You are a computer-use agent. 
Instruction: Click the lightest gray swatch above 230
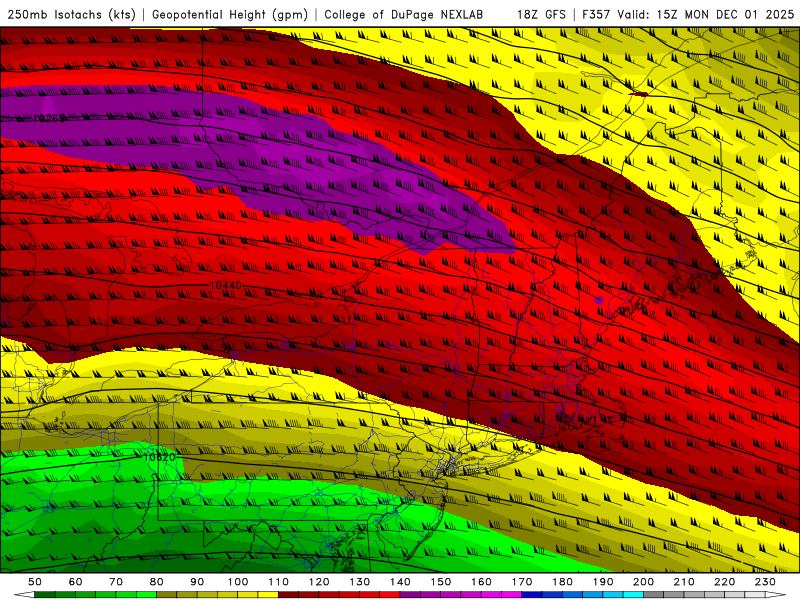click(x=755, y=595)
